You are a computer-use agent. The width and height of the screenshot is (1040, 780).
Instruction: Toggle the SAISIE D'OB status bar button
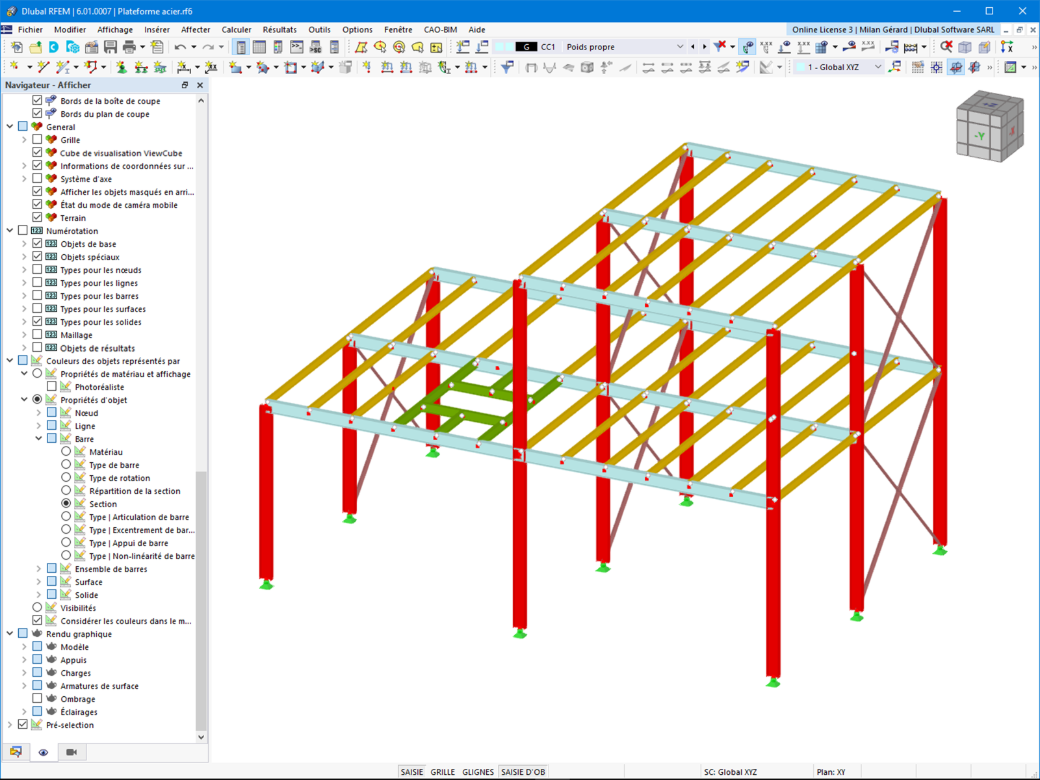point(523,772)
